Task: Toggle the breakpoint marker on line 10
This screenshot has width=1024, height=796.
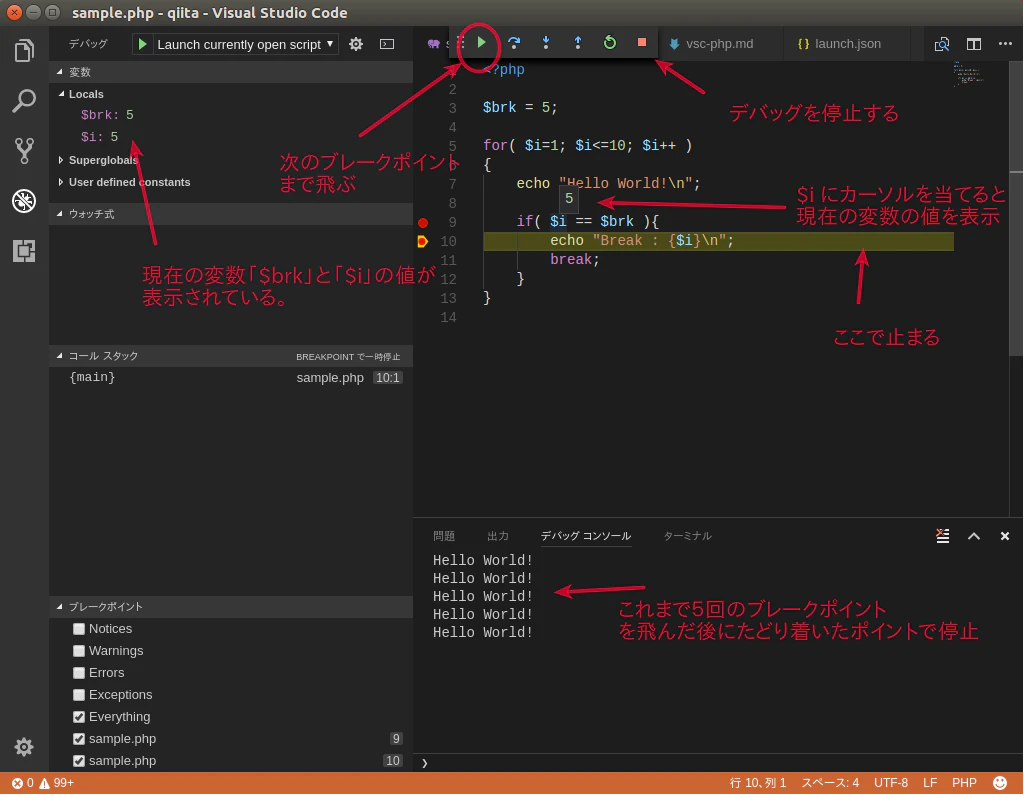Action: (423, 242)
